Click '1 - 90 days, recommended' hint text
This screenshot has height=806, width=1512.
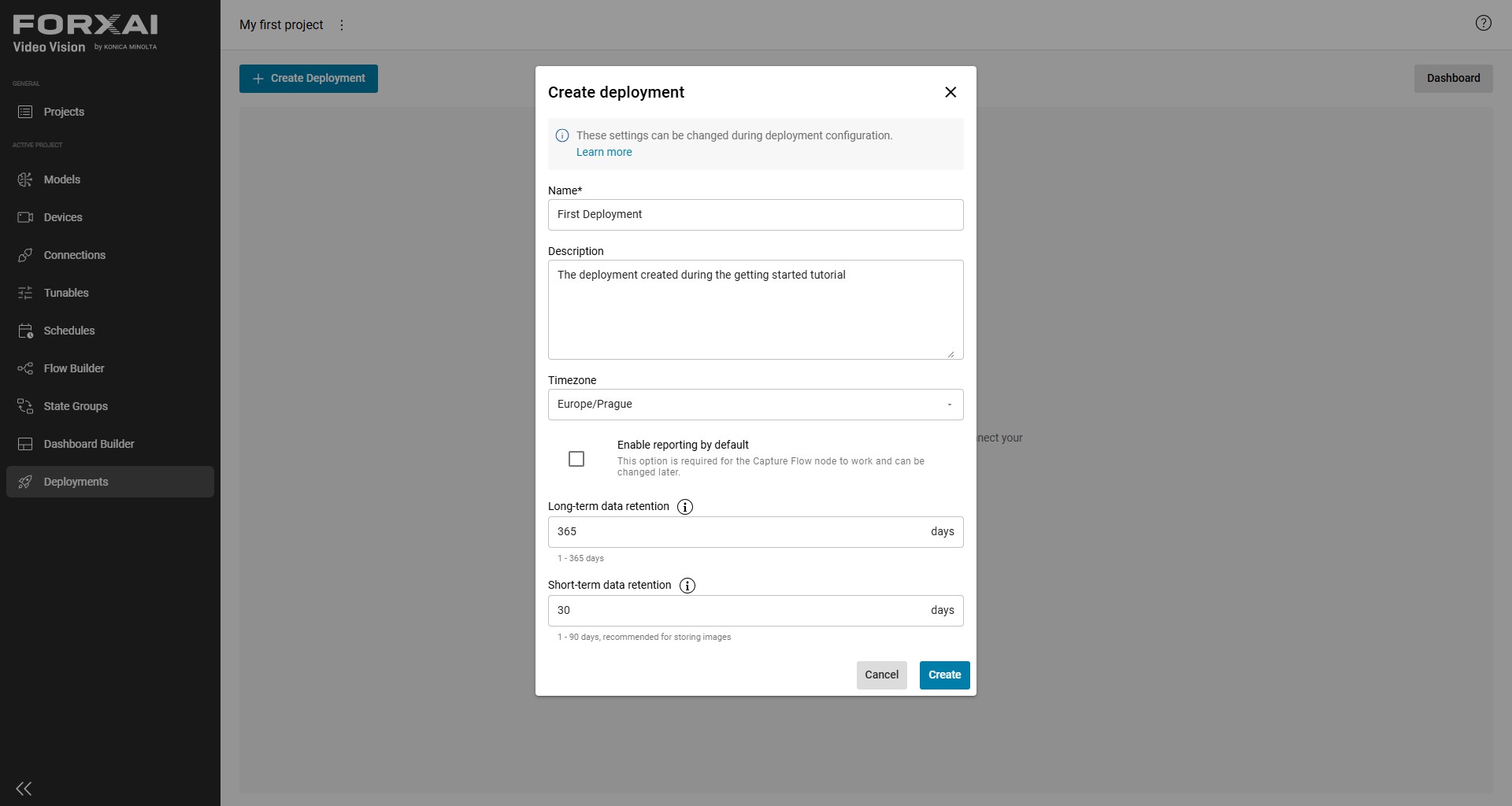[x=644, y=637]
